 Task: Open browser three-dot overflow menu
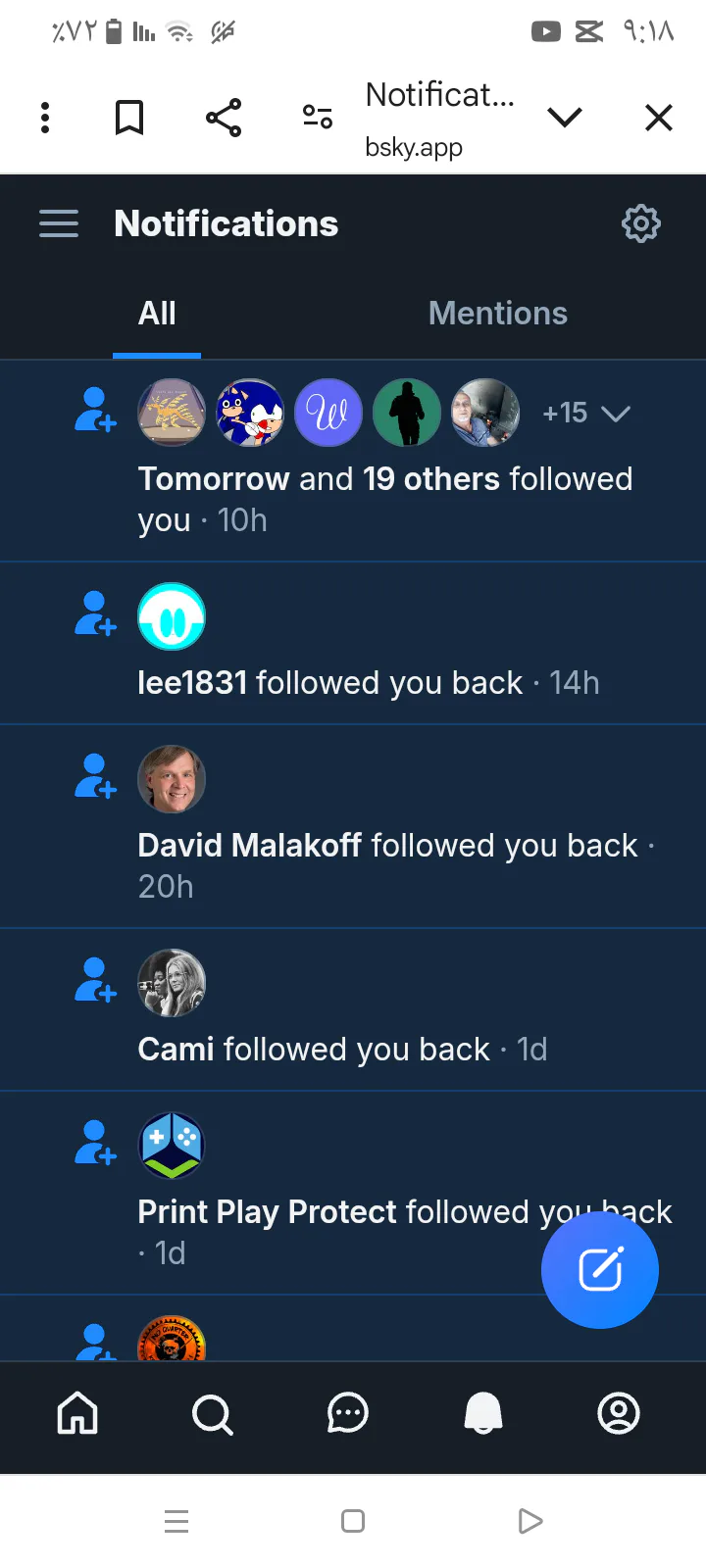click(x=45, y=118)
